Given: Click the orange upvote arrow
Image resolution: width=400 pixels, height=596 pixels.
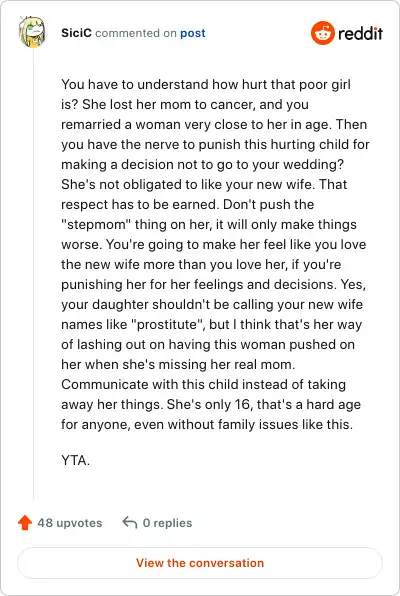Looking at the screenshot, I should (x=25, y=523).
